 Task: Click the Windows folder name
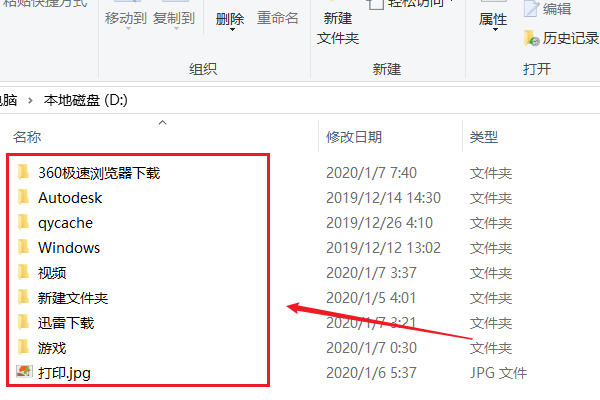click(69, 248)
